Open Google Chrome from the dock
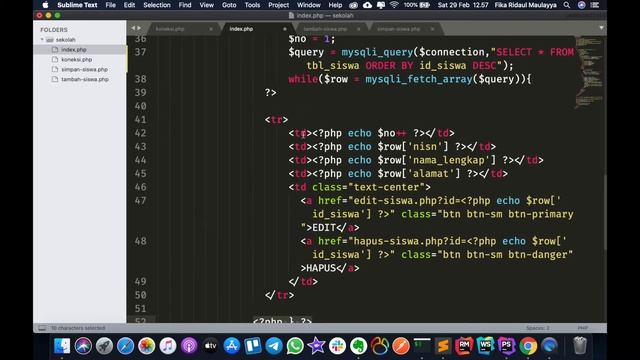Viewport: 640px width, 360px height. tap(528, 346)
